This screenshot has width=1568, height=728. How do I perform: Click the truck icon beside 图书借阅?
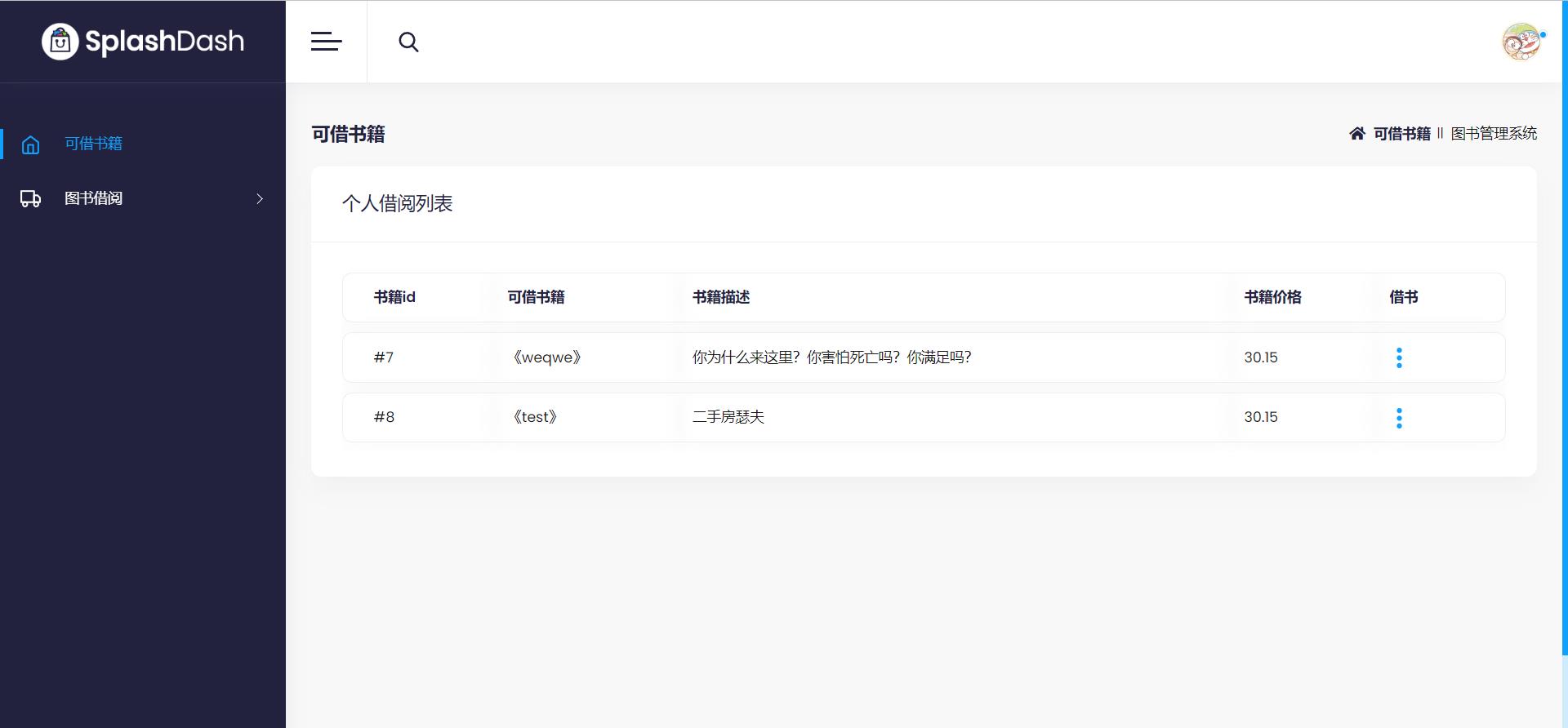click(x=30, y=198)
